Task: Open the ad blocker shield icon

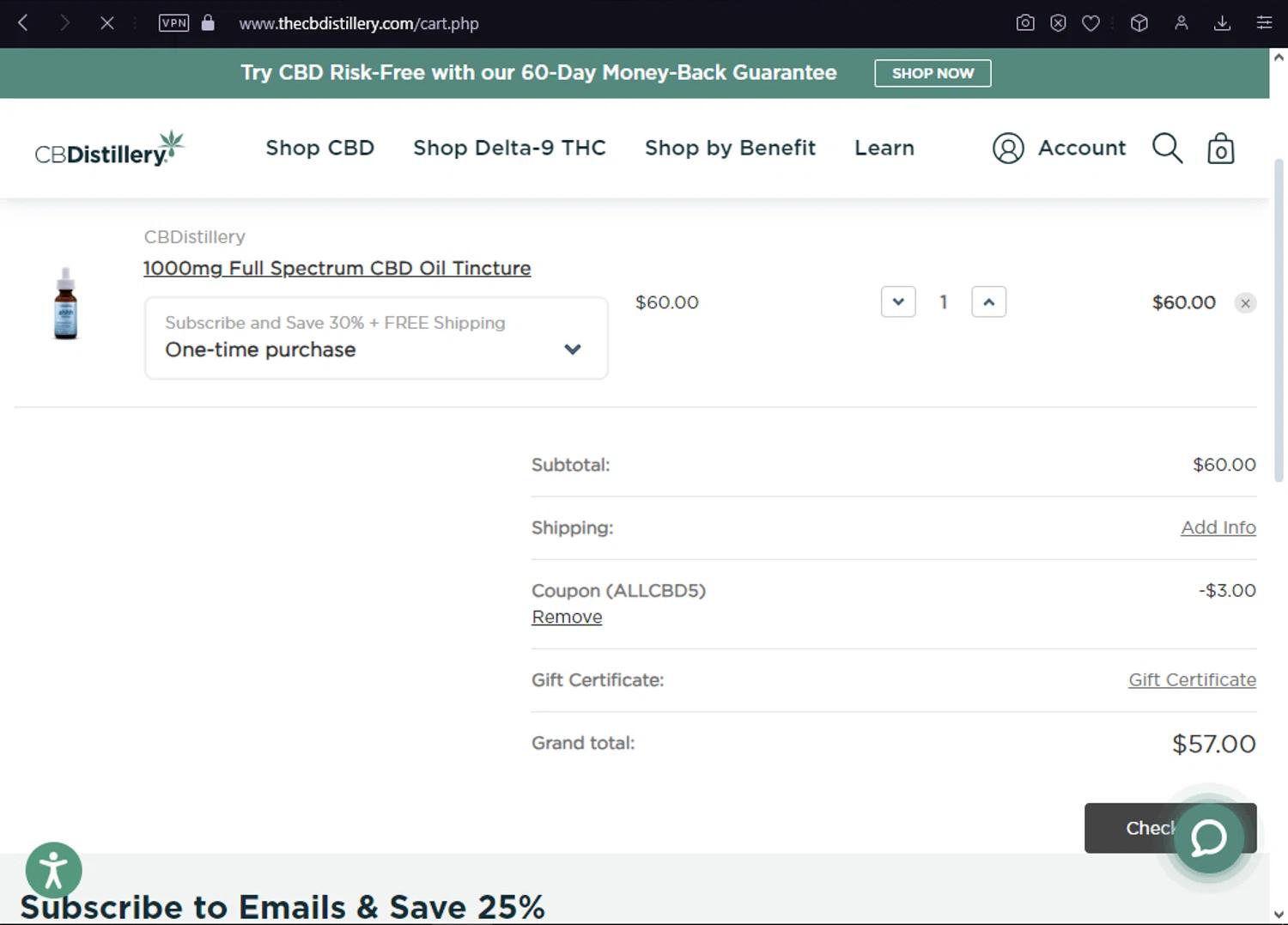Action: [1058, 23]
